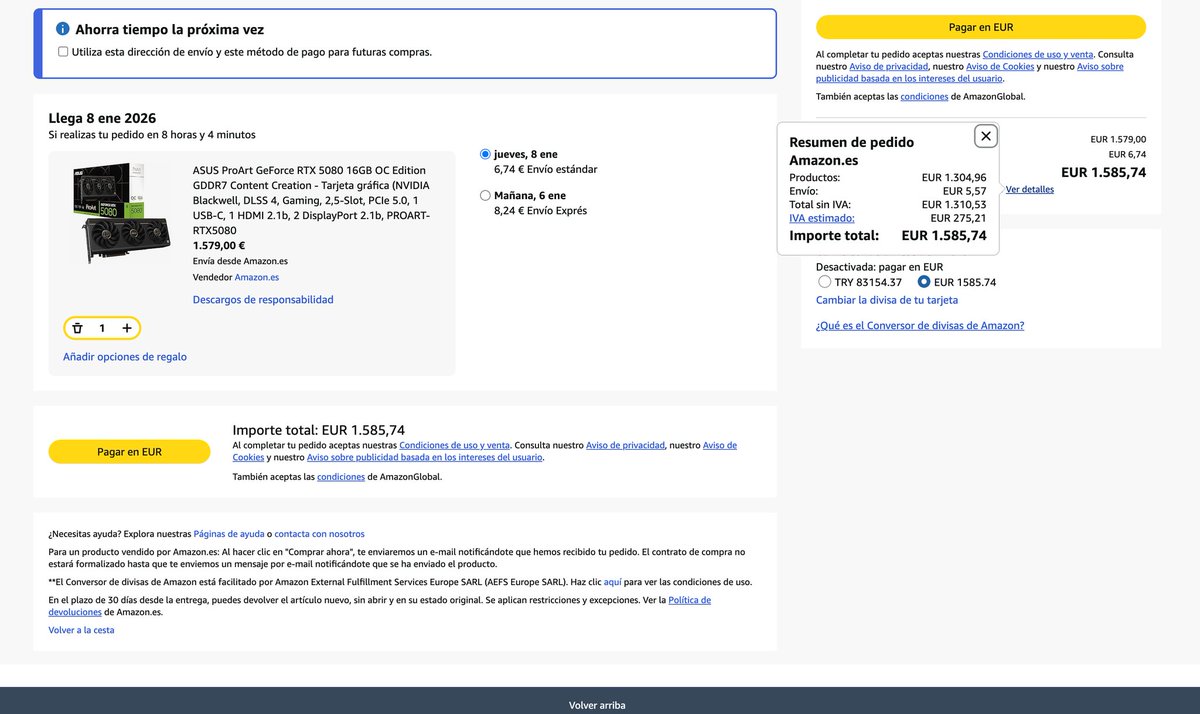Open bottom publicidad basada en intereses link

tap(425, 457)
